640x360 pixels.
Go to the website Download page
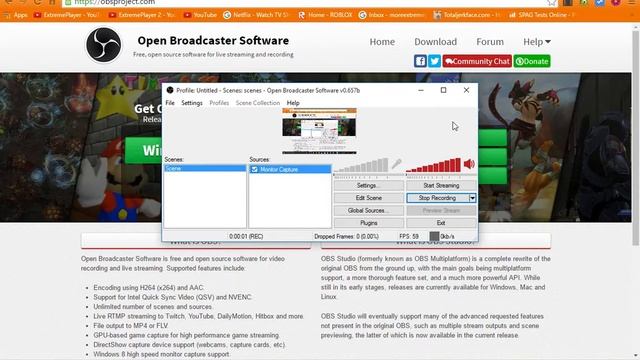coord(436,42)
